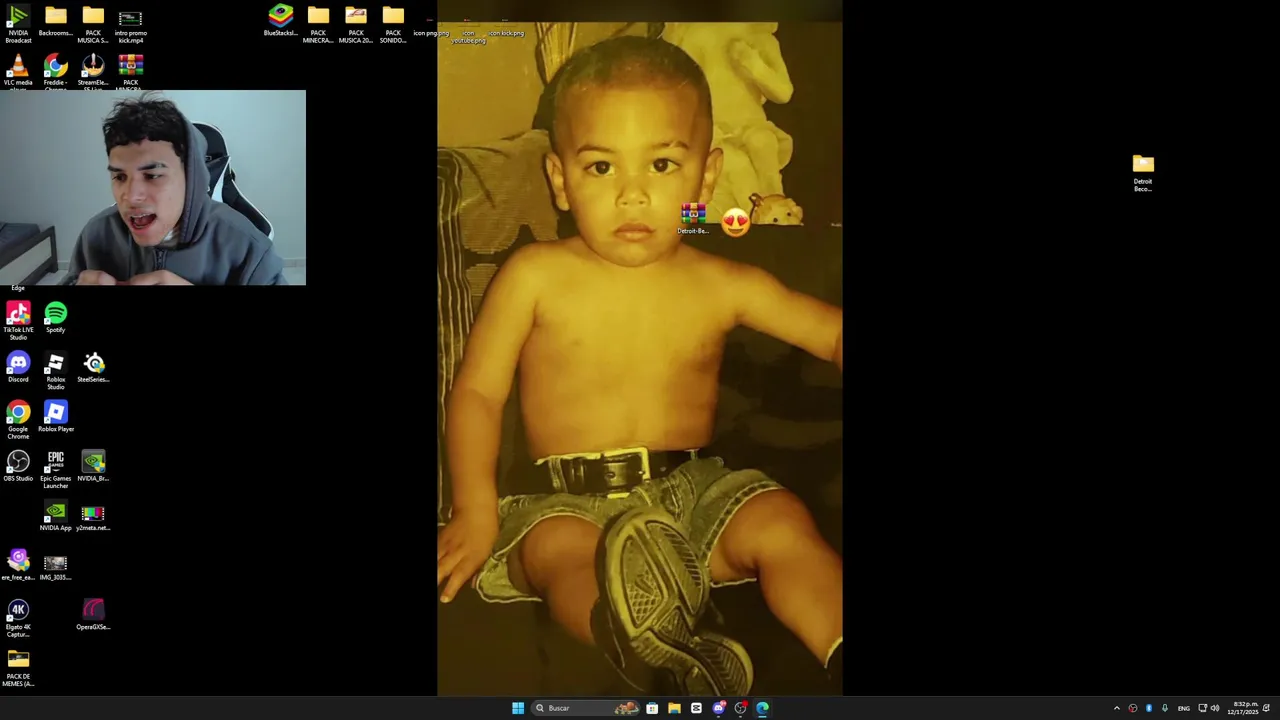The width and height of the screenshot is (1280, 720).
Task: Open the NVIDIA App shortcut
Action: 55,516
